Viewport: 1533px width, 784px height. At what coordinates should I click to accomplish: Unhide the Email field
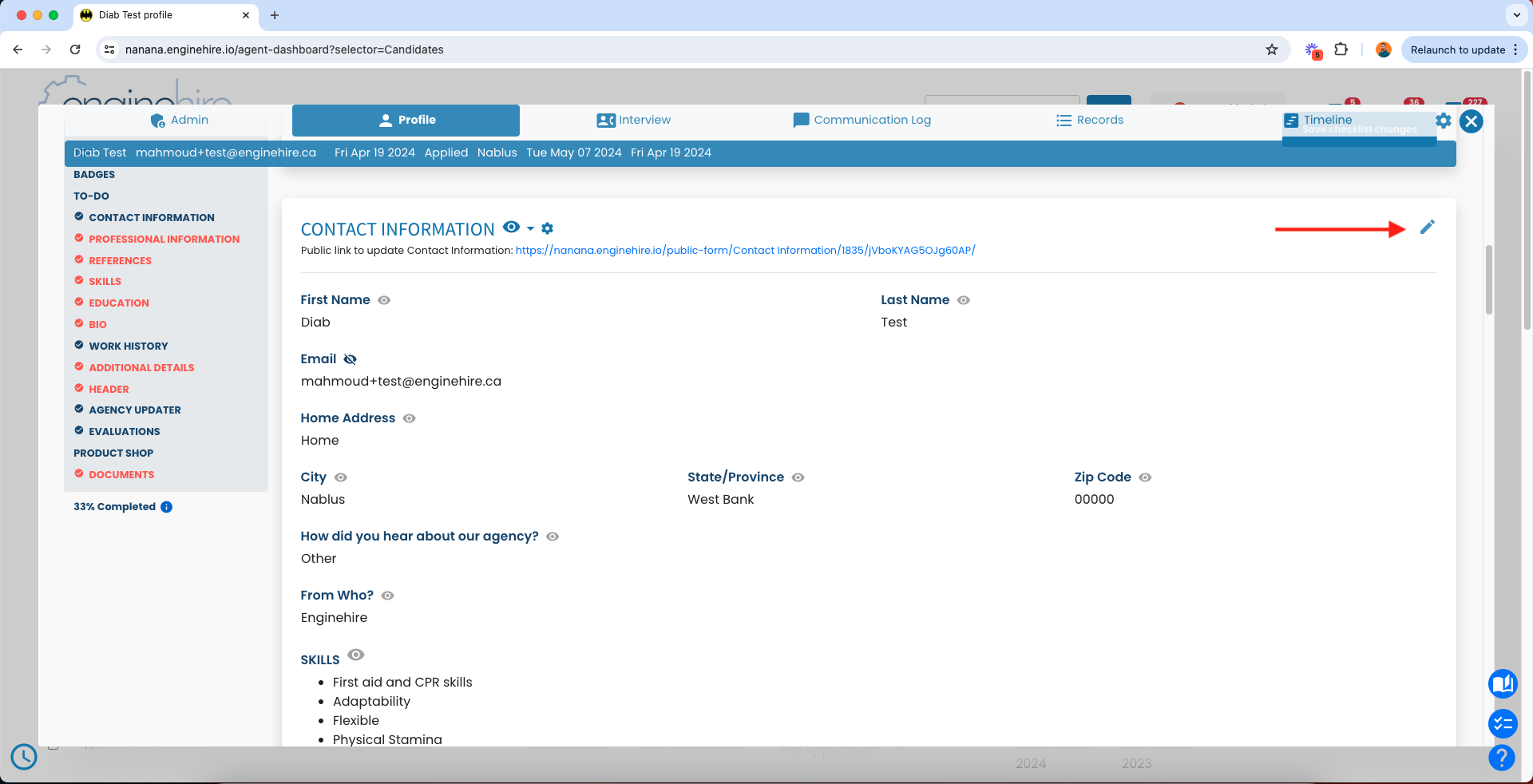click(x=350, y=359)
